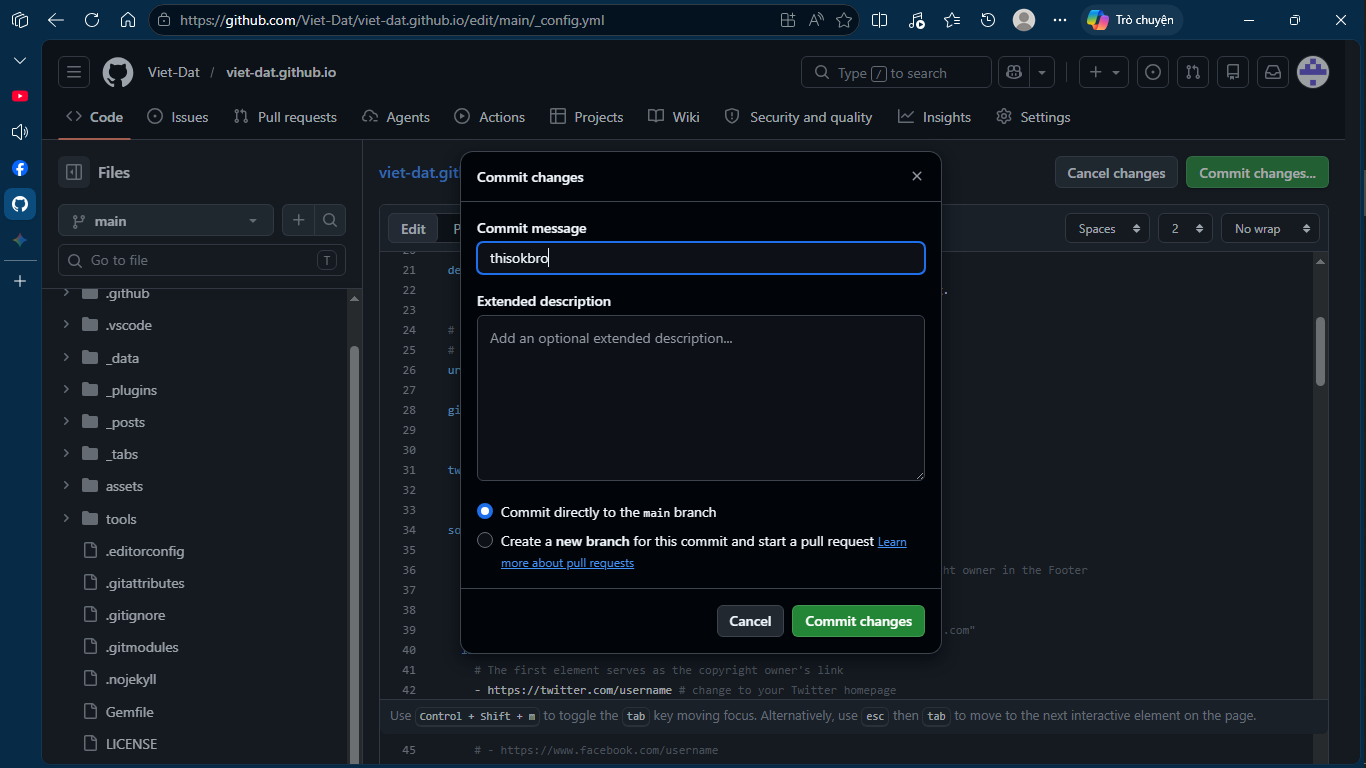
Task: Click Cancel in the commit dialog
Action: tap(750, 621)
